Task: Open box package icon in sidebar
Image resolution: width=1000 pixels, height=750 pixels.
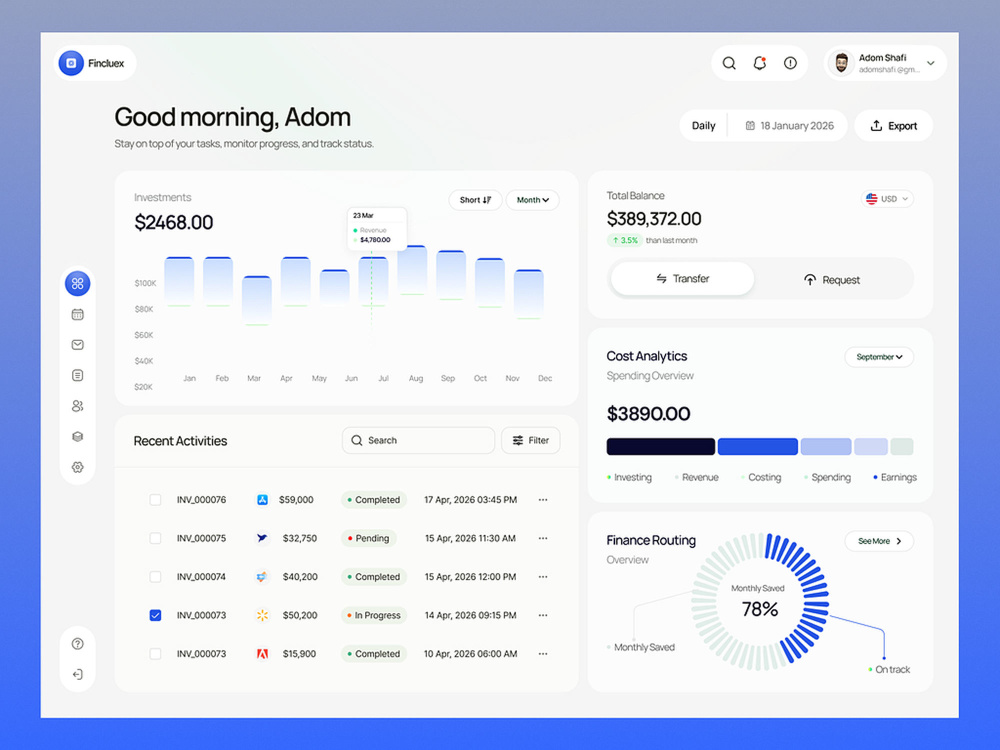Action: (x=78, y=436)
